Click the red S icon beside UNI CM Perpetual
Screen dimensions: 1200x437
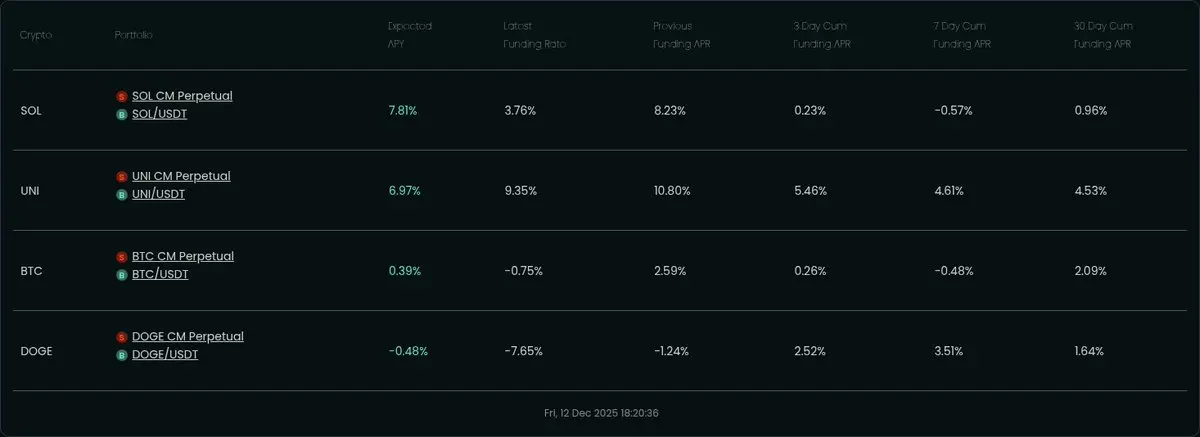122,176
